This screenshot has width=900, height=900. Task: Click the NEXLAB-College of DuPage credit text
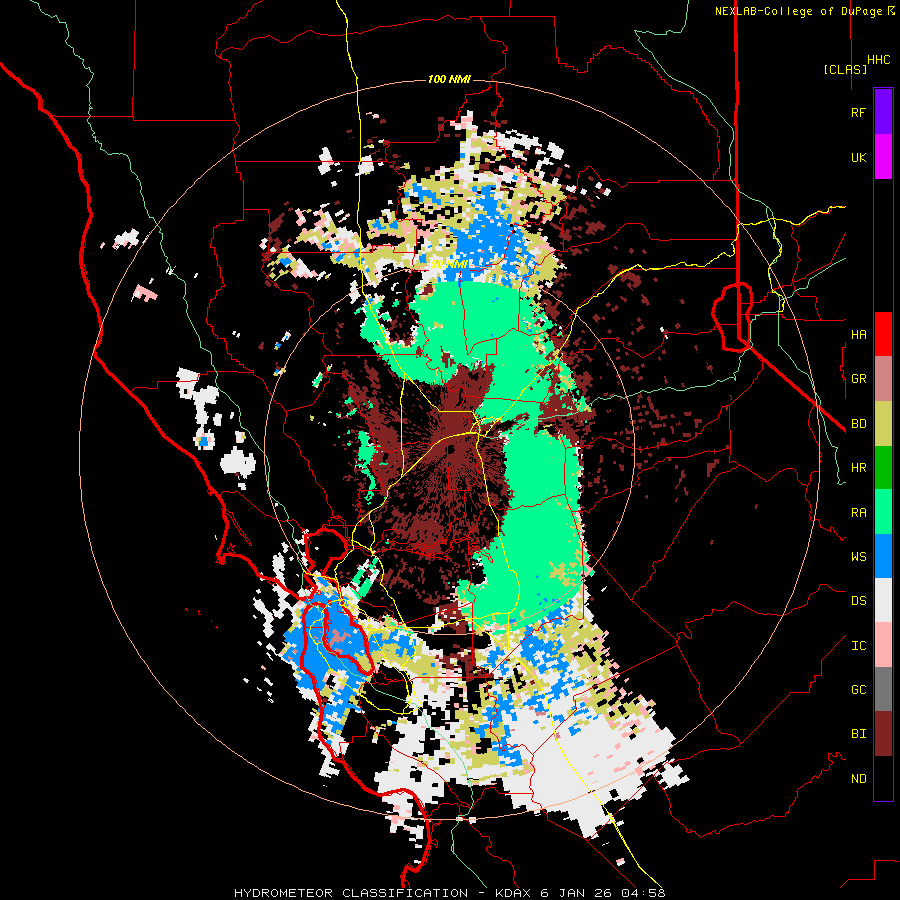click(x=801, y=11)
